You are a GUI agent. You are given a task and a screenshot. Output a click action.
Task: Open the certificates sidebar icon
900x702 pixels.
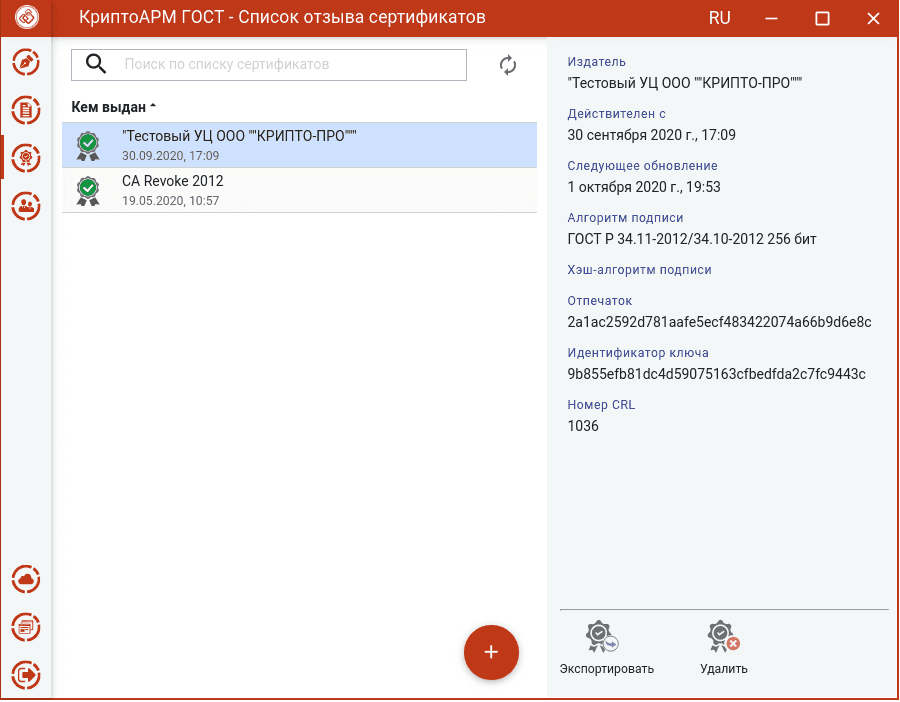[26, 158]
